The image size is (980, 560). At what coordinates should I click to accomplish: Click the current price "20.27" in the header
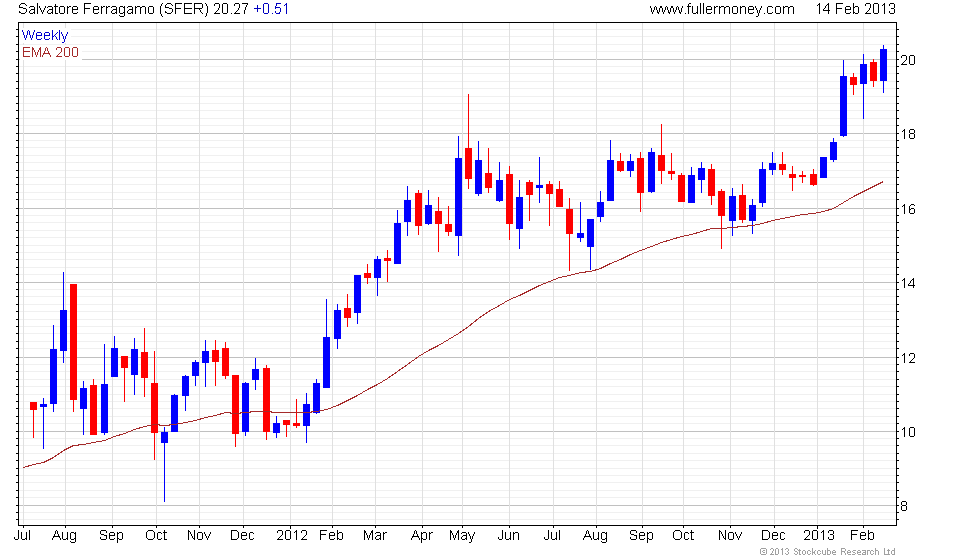point(231,9)
